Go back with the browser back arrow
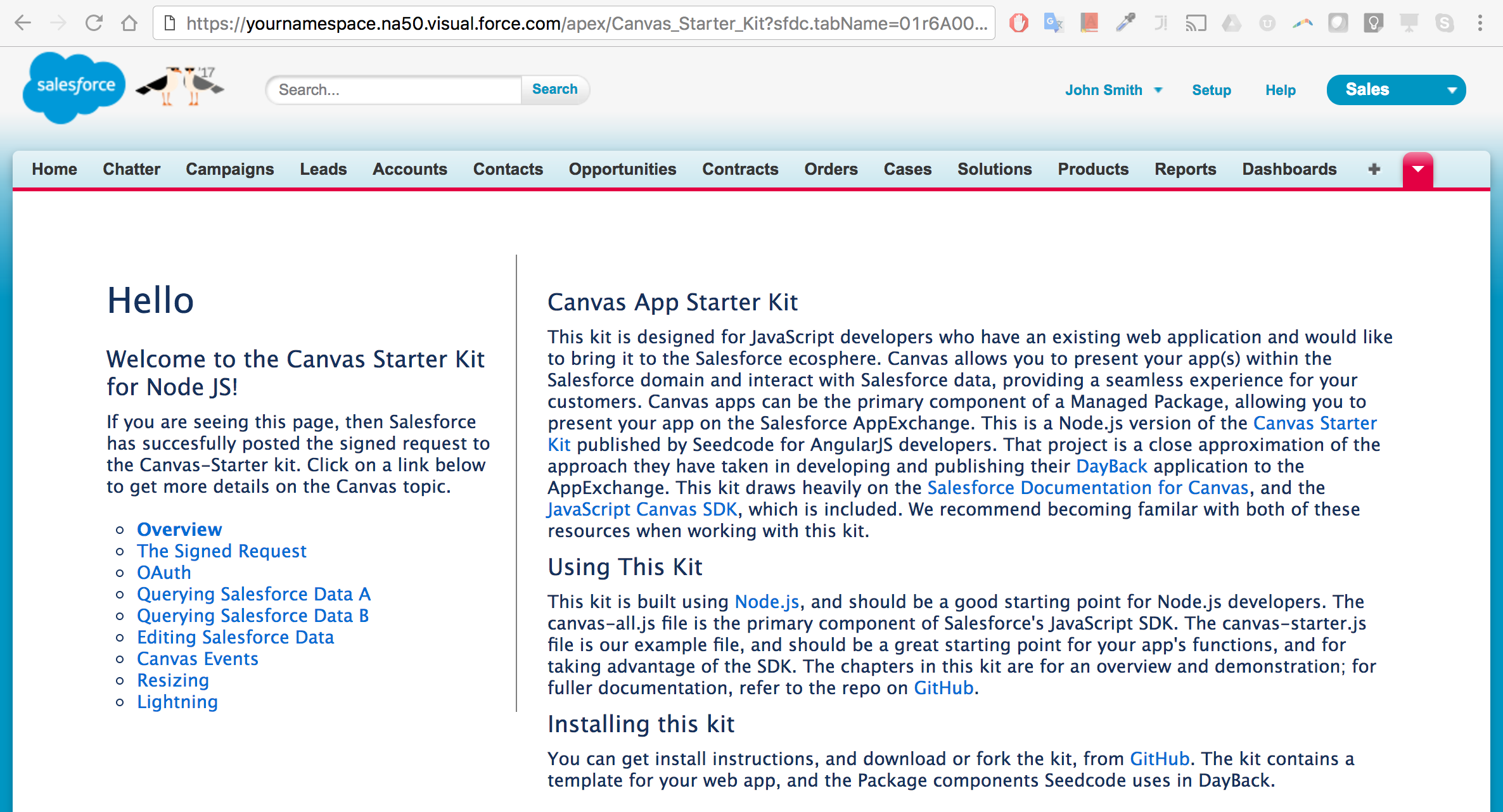This screenshot has width=1503, height=812. click(x=23, y=23)
